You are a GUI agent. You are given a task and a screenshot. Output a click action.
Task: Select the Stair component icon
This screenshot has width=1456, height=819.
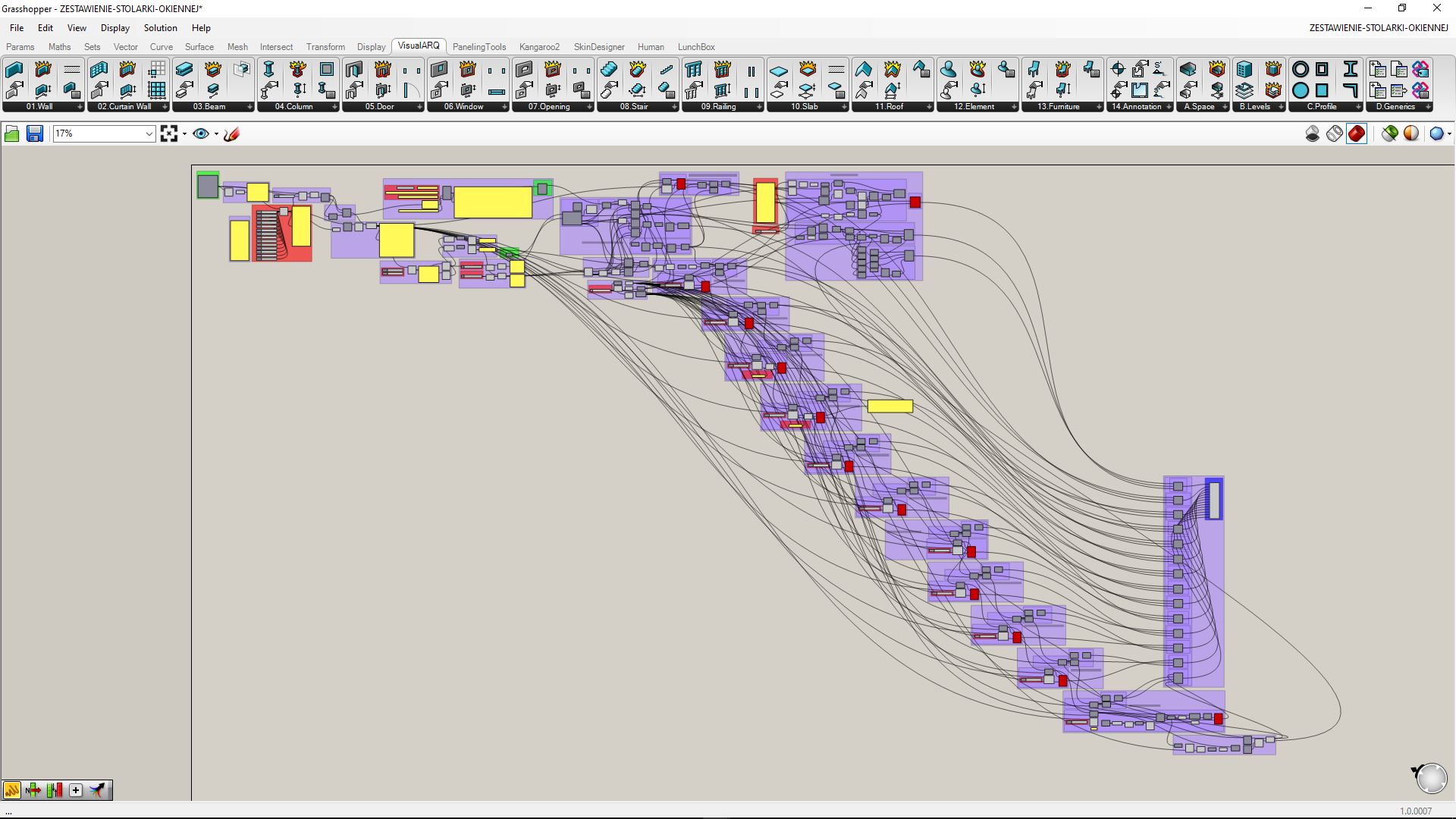pos(609,71)
